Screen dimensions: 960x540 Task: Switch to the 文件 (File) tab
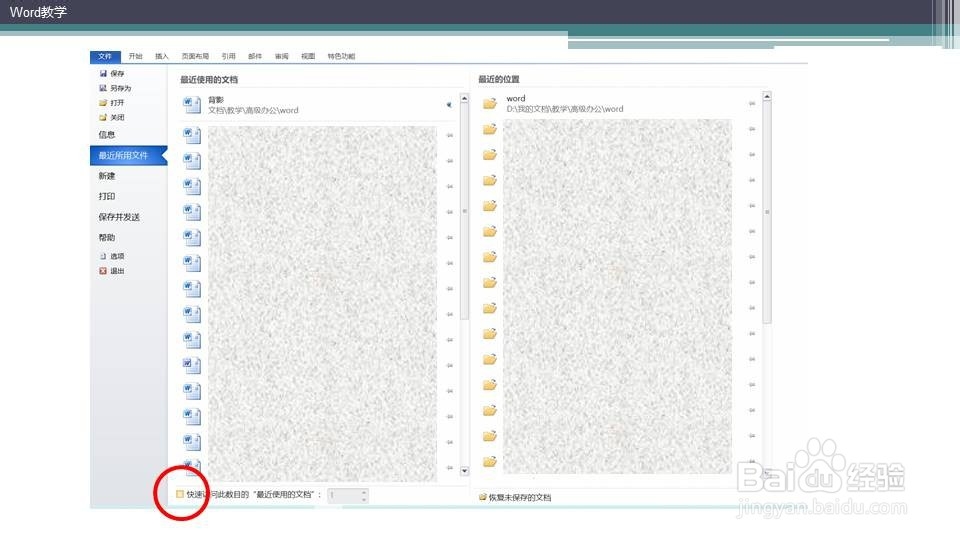105,56
